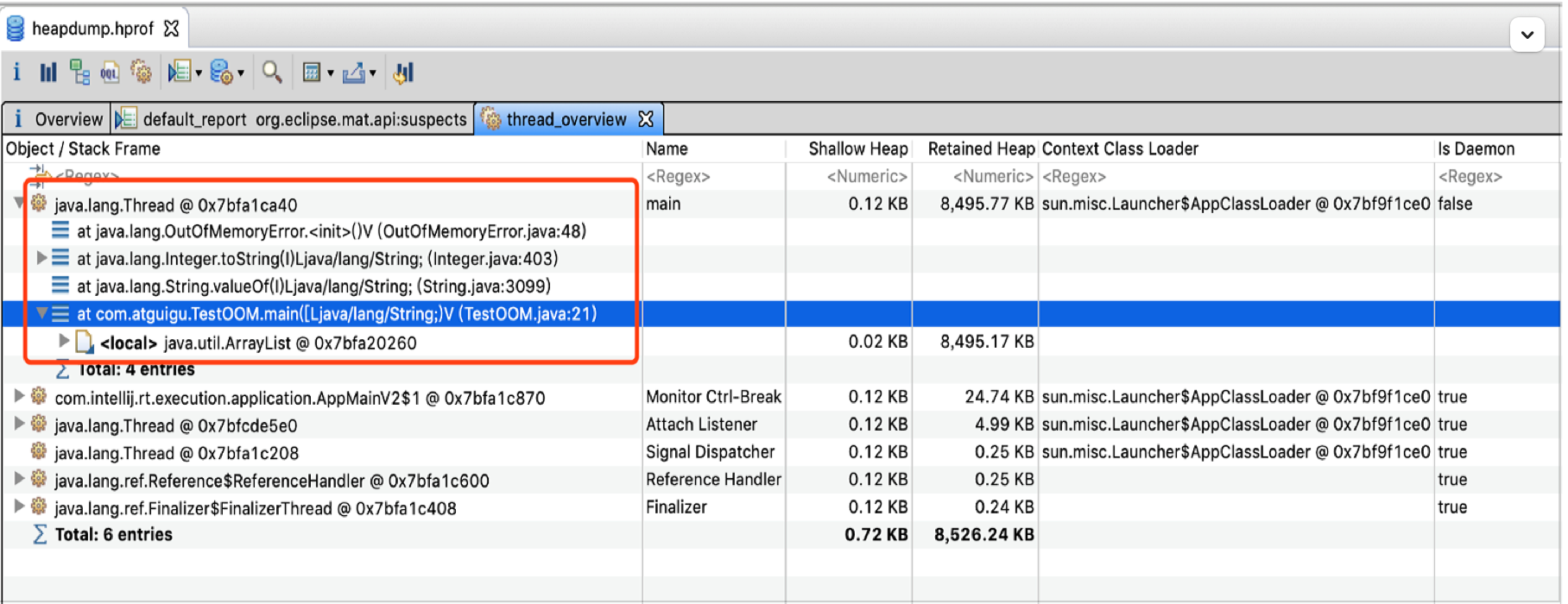Close the thread_overview tab
Image resolution: width=1568 pixels, height=604 pixels.
click(646, 119)
